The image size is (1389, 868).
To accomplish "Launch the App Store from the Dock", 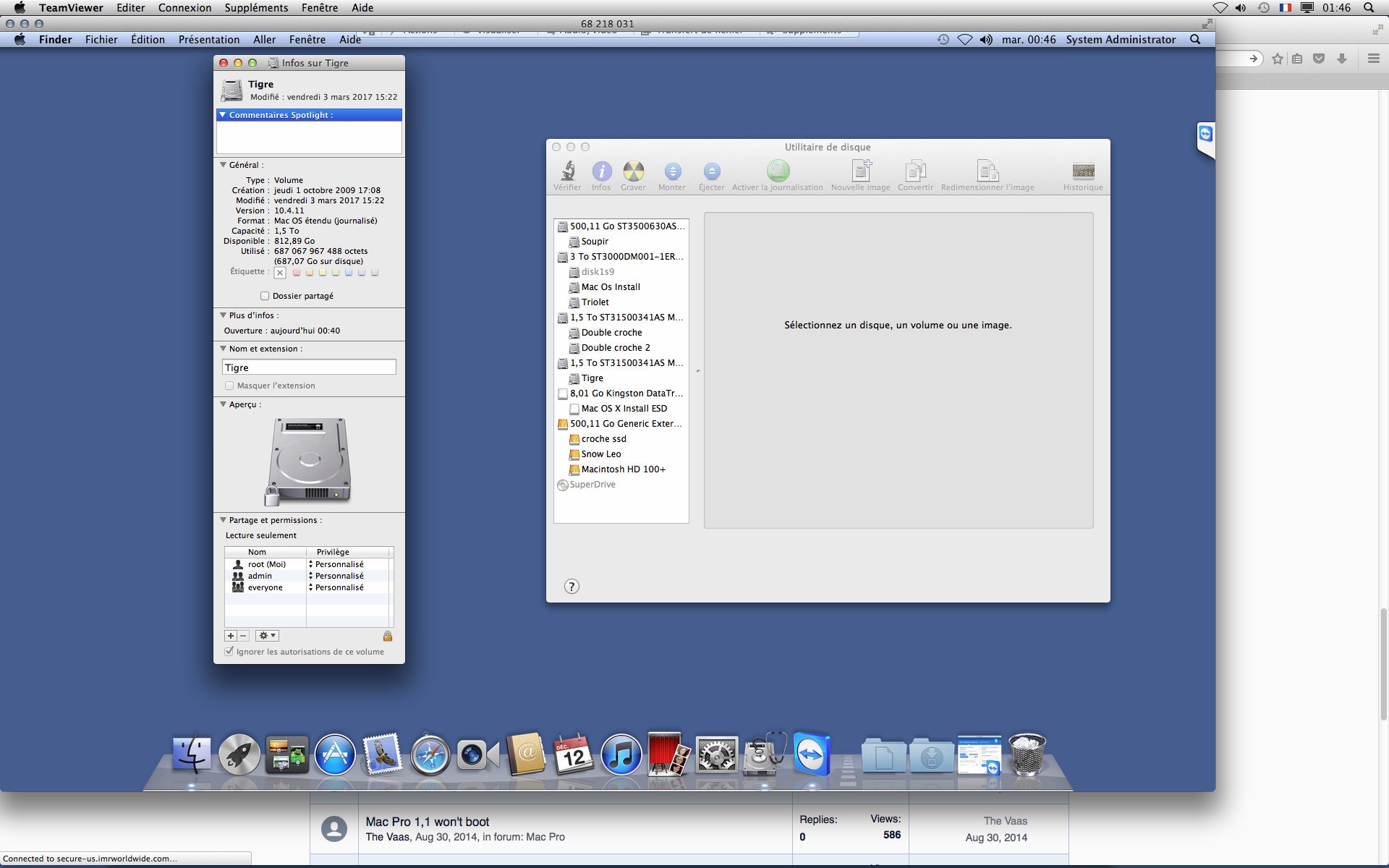I will coord(335,754).
